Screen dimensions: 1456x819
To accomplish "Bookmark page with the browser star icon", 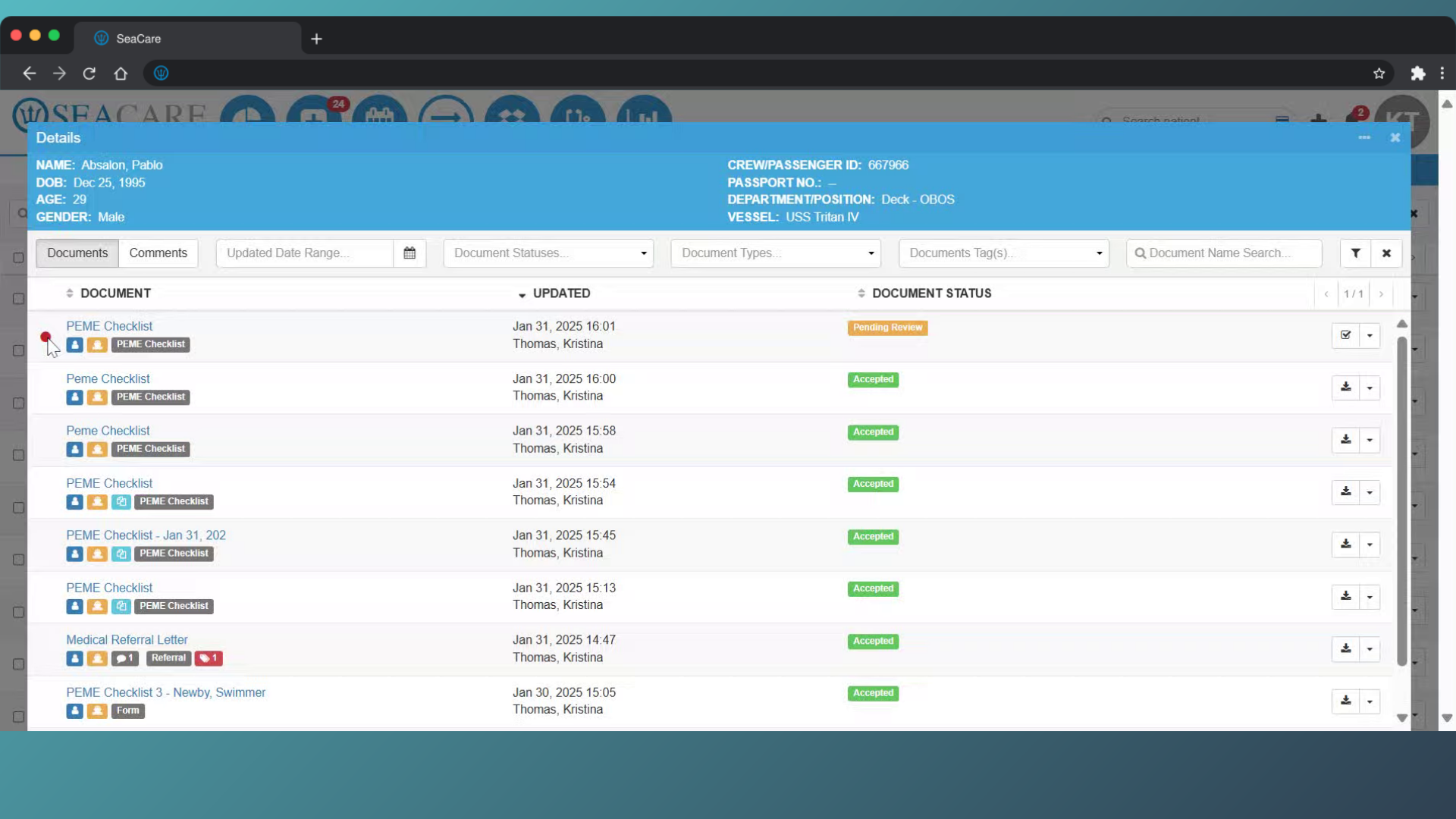I will [1379, 74].
